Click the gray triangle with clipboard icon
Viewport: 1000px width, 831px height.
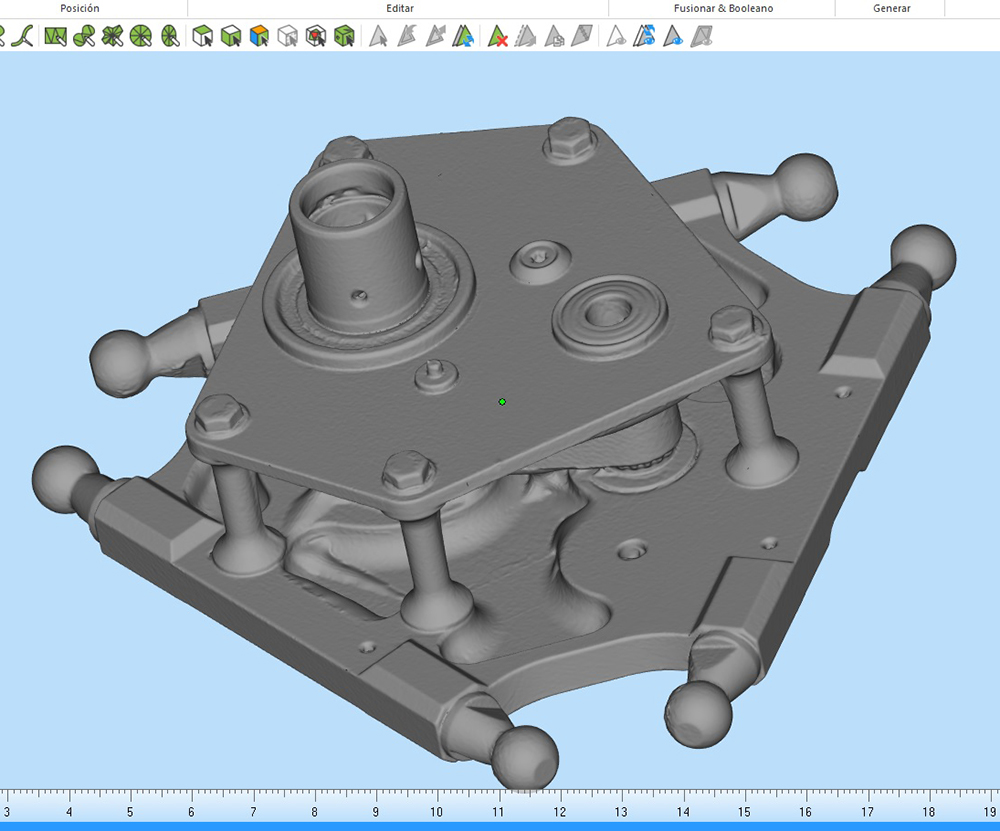pos(555,37)
